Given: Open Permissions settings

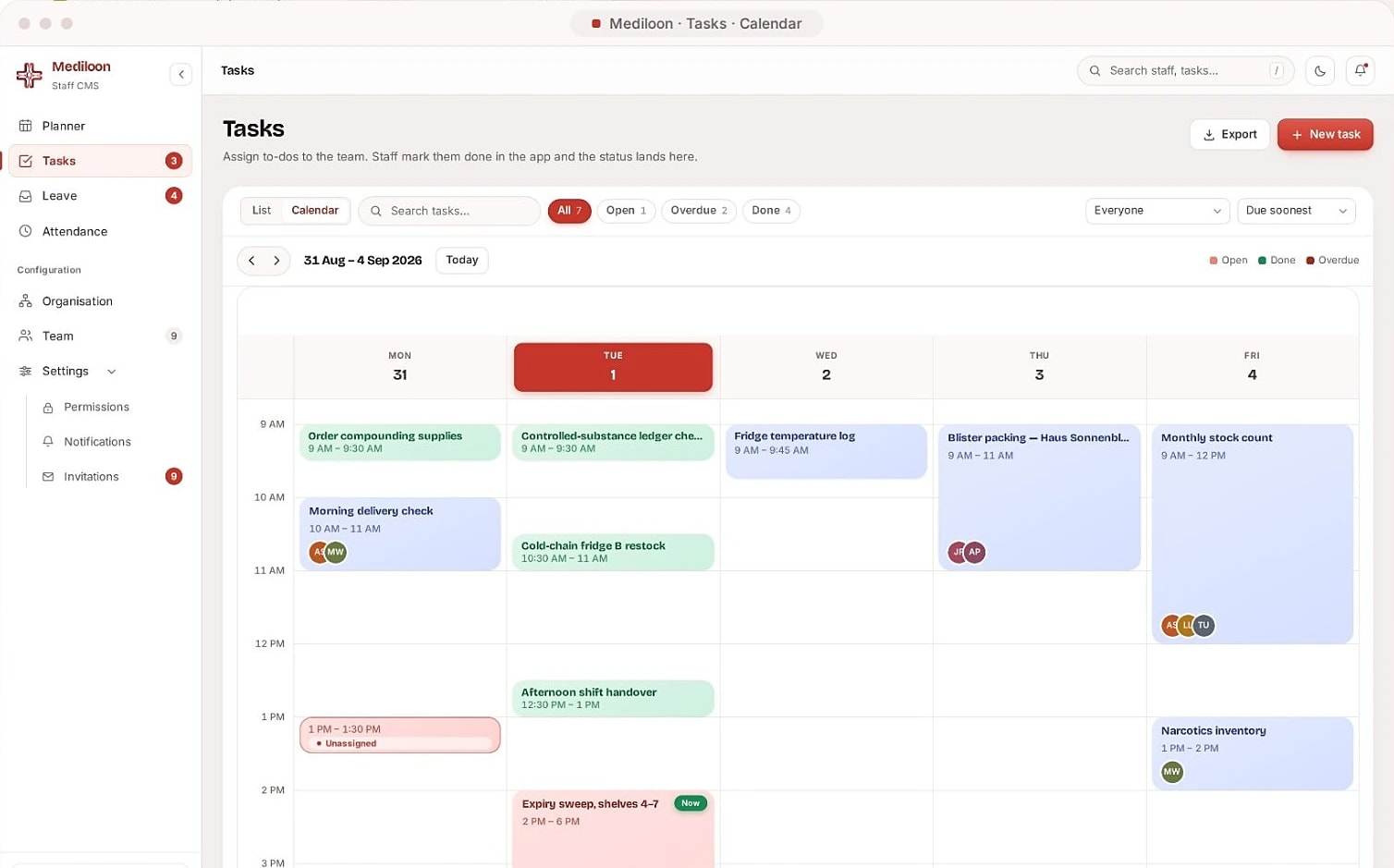Looking at the screenshot, I should 111,407.
